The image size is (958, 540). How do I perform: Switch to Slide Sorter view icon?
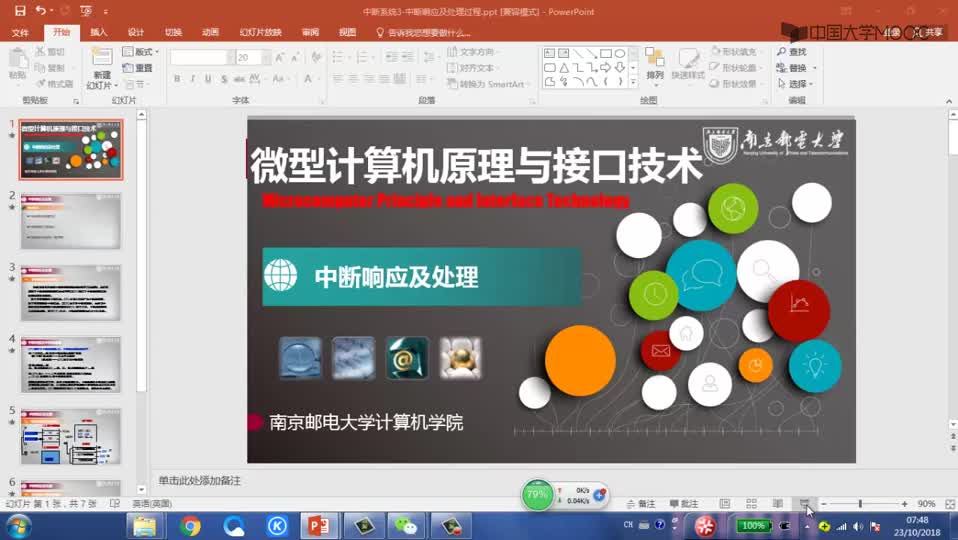click(x=751, y=504)
